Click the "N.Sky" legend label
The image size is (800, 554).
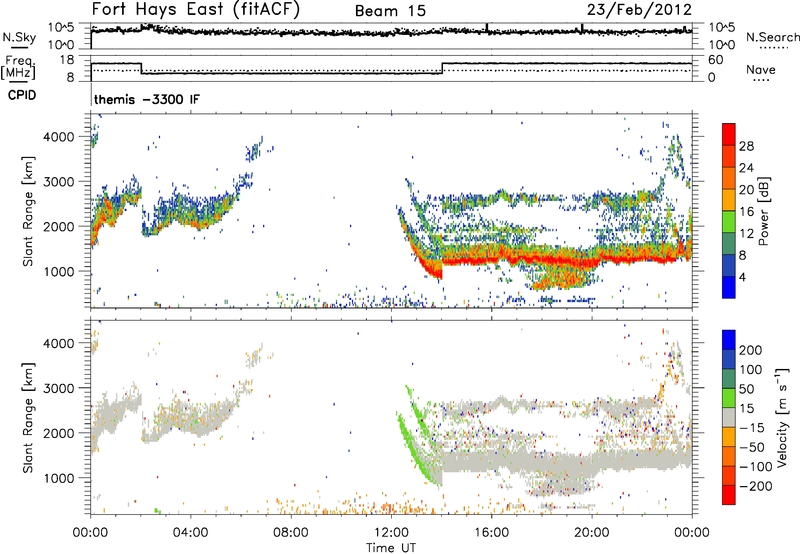19,37
